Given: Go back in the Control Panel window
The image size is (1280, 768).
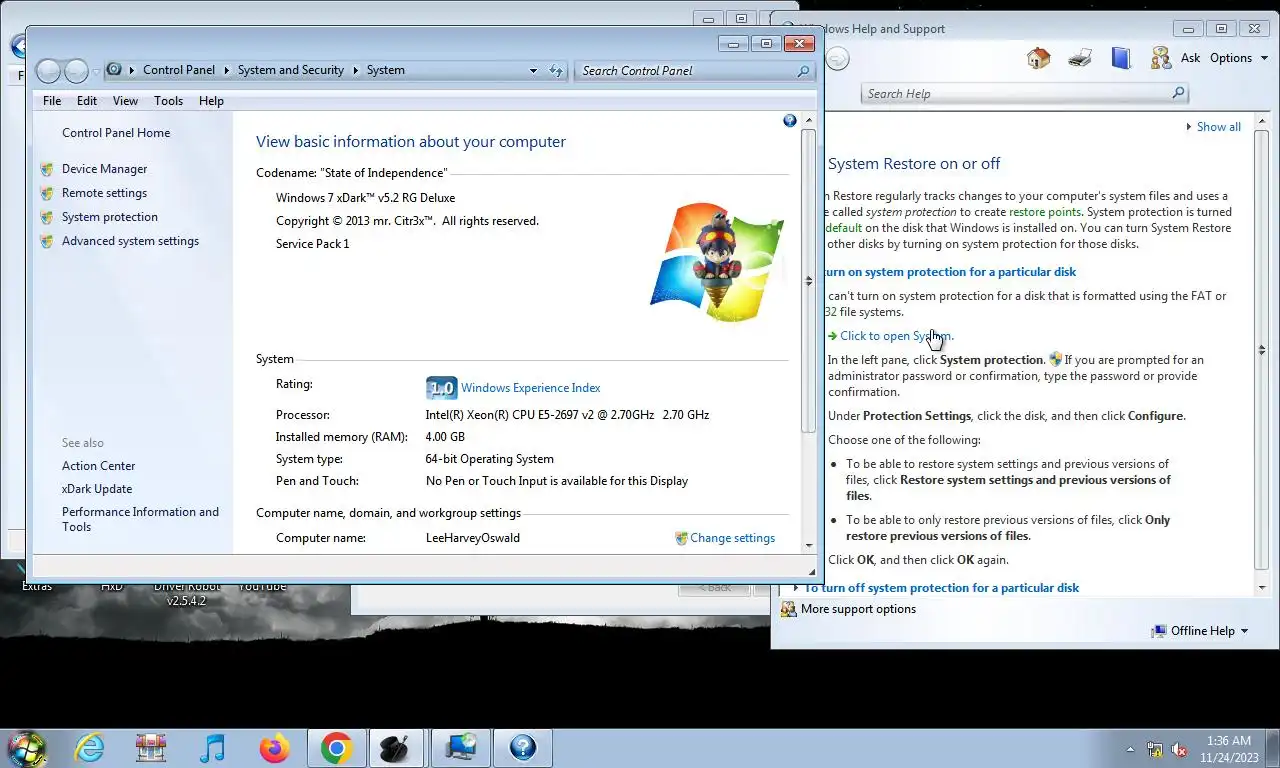Looking at the screenshot, I should pyautogui.click(x=48, y=71).
